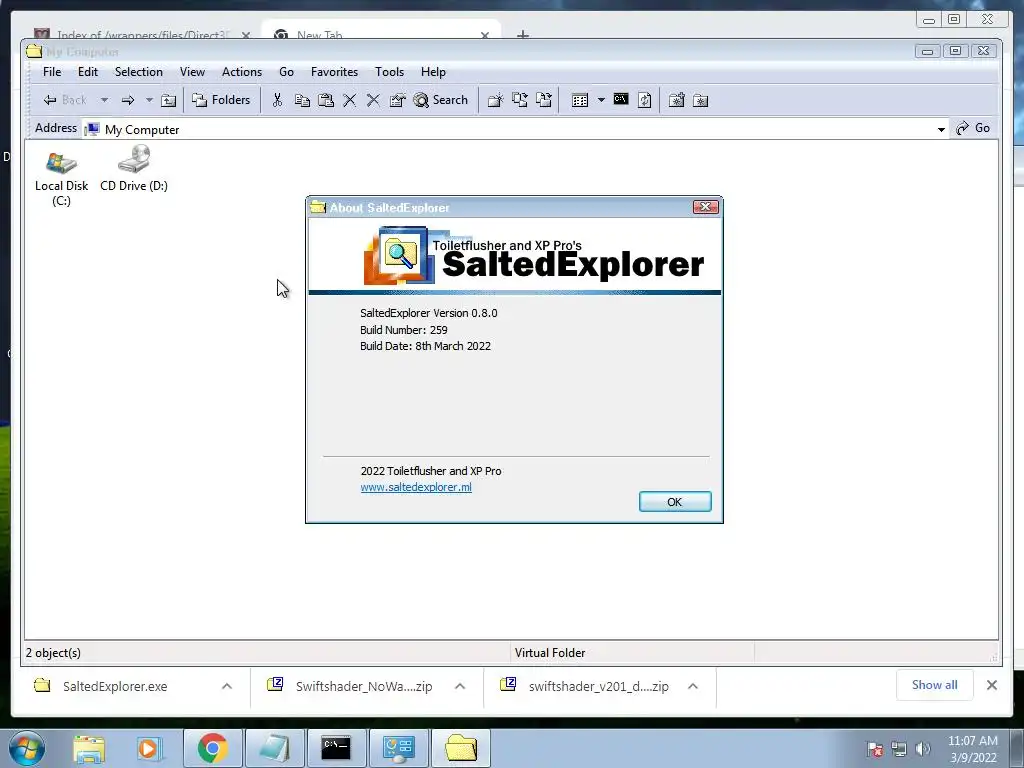Open the File menu
Viewport: 1024px width, 768px height.
52,72
